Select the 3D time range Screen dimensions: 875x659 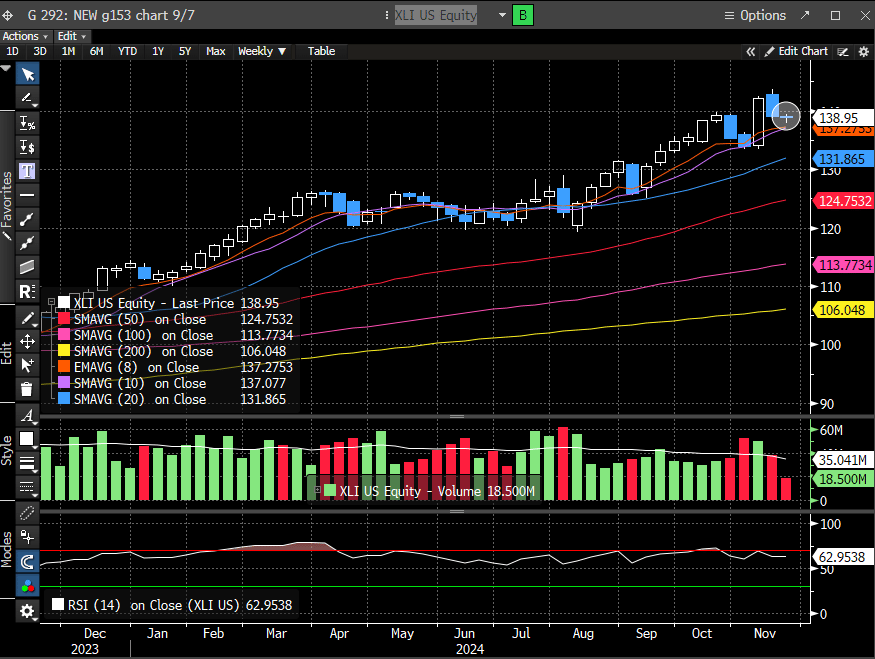(40, 51)
